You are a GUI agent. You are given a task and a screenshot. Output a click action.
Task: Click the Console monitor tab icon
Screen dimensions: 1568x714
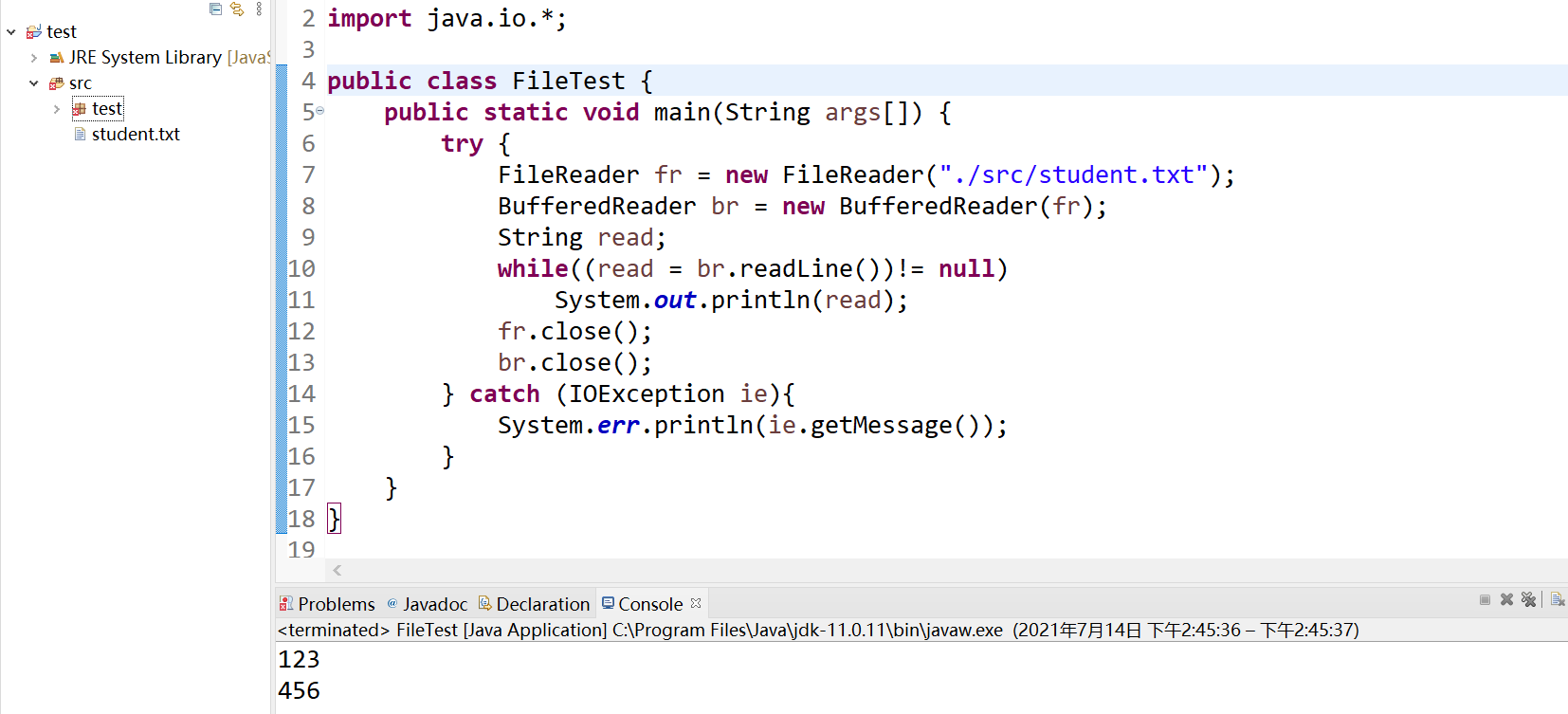609,603
